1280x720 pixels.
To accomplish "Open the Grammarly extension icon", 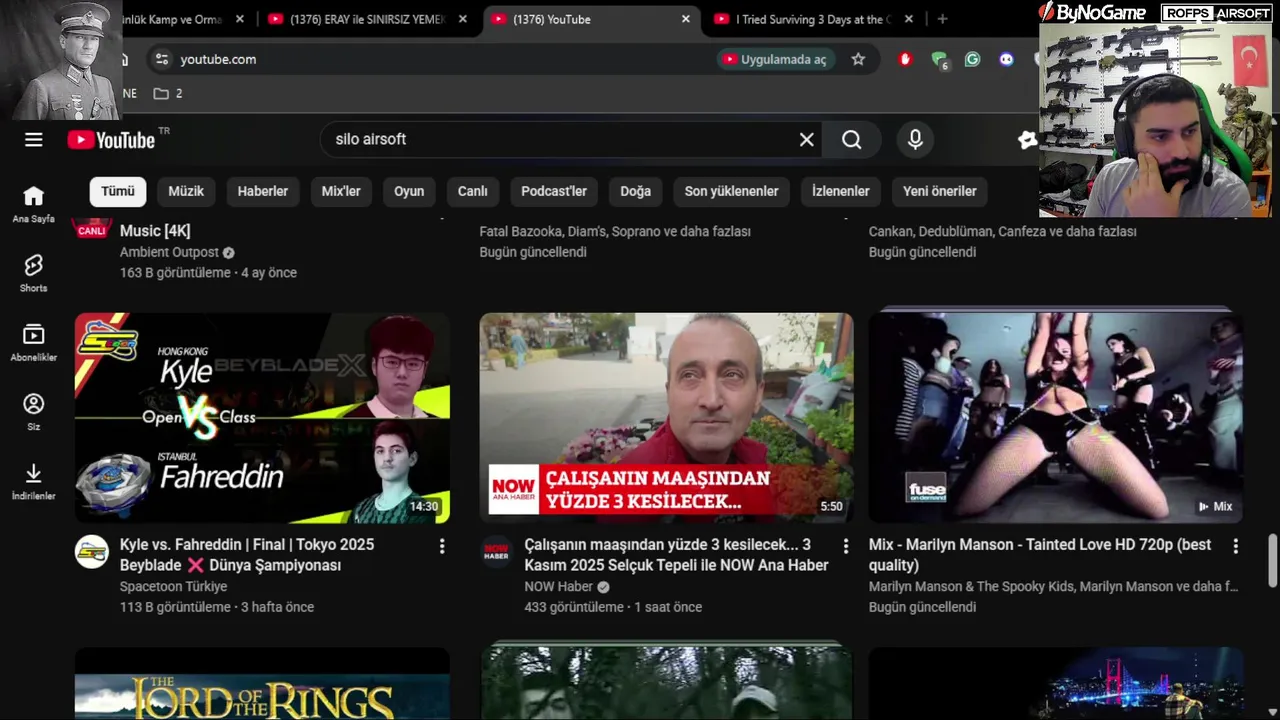I will (972, 59).
